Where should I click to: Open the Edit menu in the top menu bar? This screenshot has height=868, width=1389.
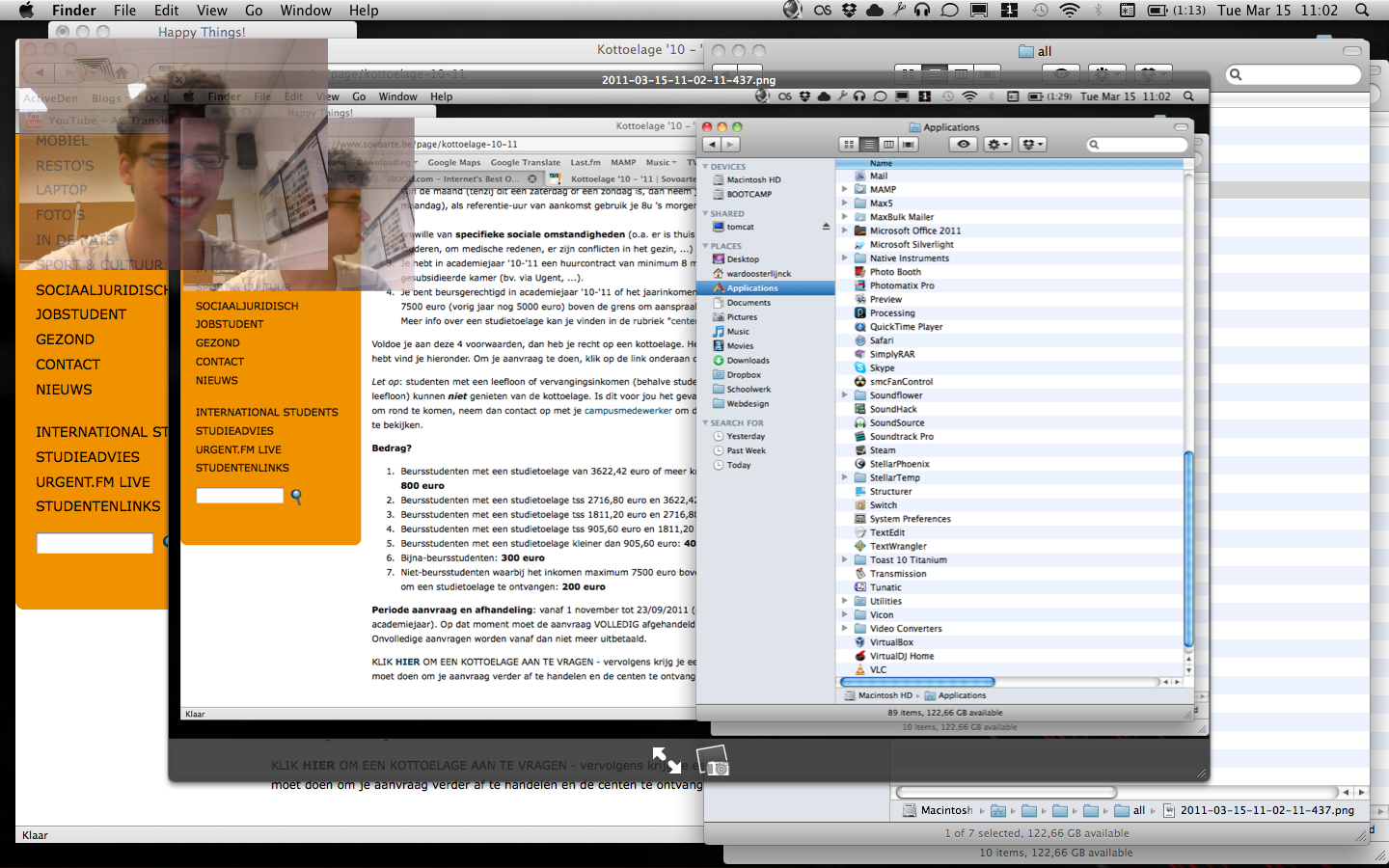coord(166,11)
